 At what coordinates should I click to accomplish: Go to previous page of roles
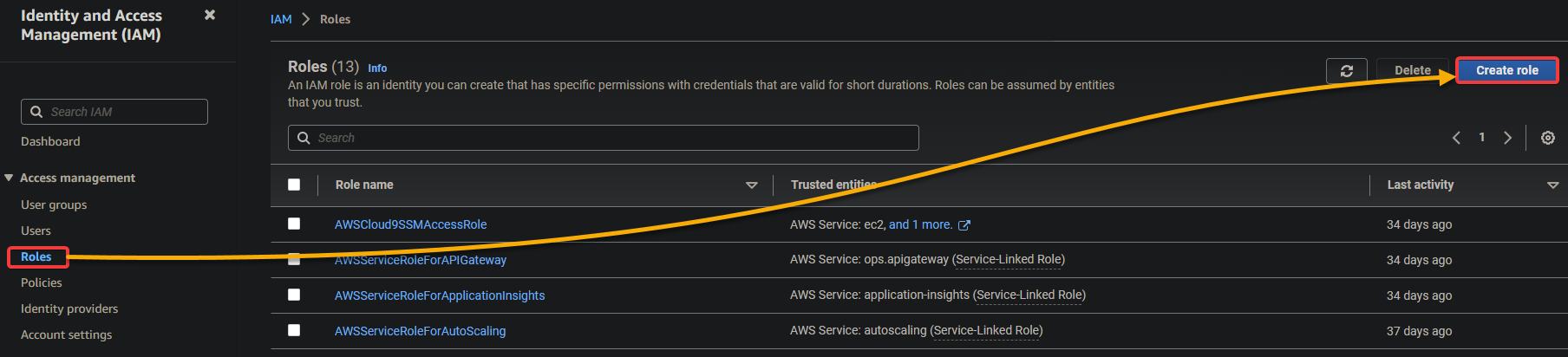1456,138
